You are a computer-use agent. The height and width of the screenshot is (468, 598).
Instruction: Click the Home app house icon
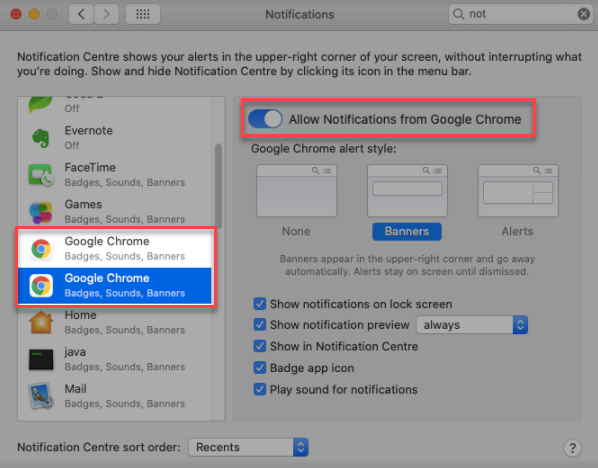click(x=41, y=323)
